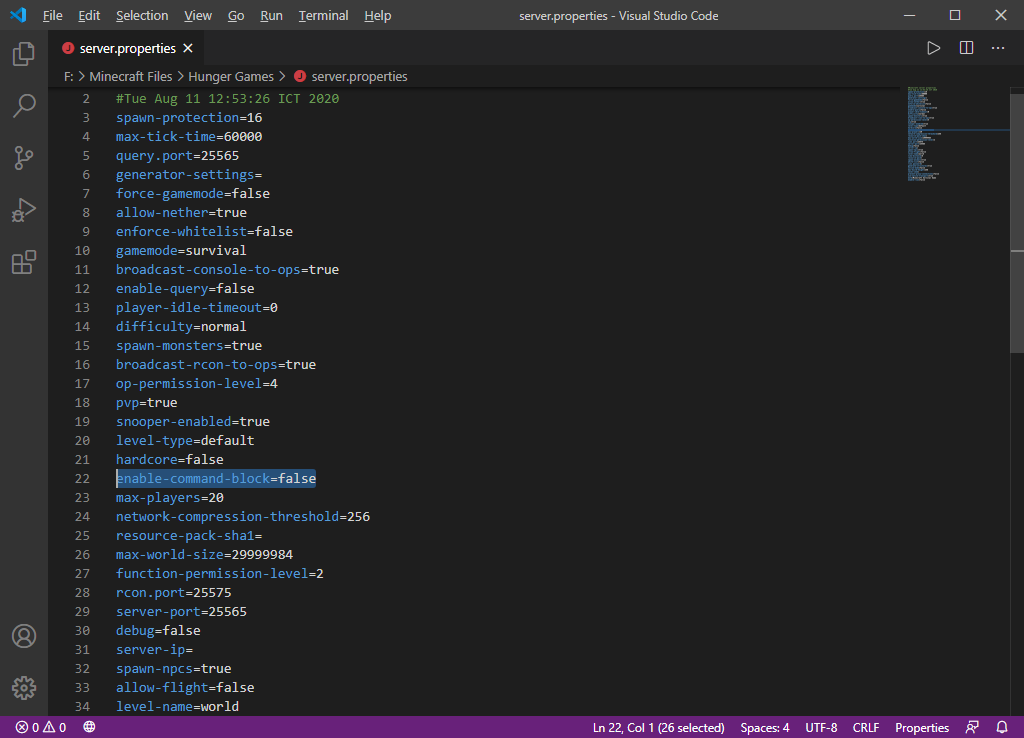Close the server.properties tab

coord(188,48)
